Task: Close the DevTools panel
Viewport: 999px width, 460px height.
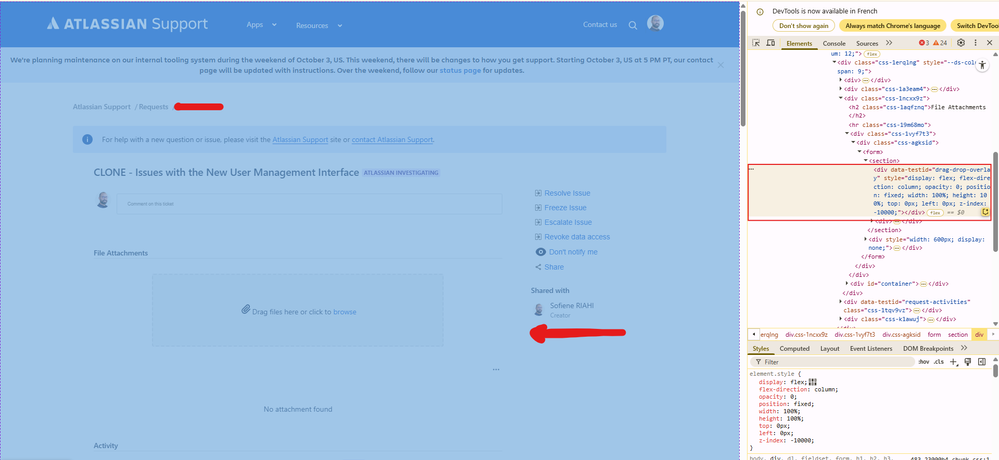Action: [989, 43]
